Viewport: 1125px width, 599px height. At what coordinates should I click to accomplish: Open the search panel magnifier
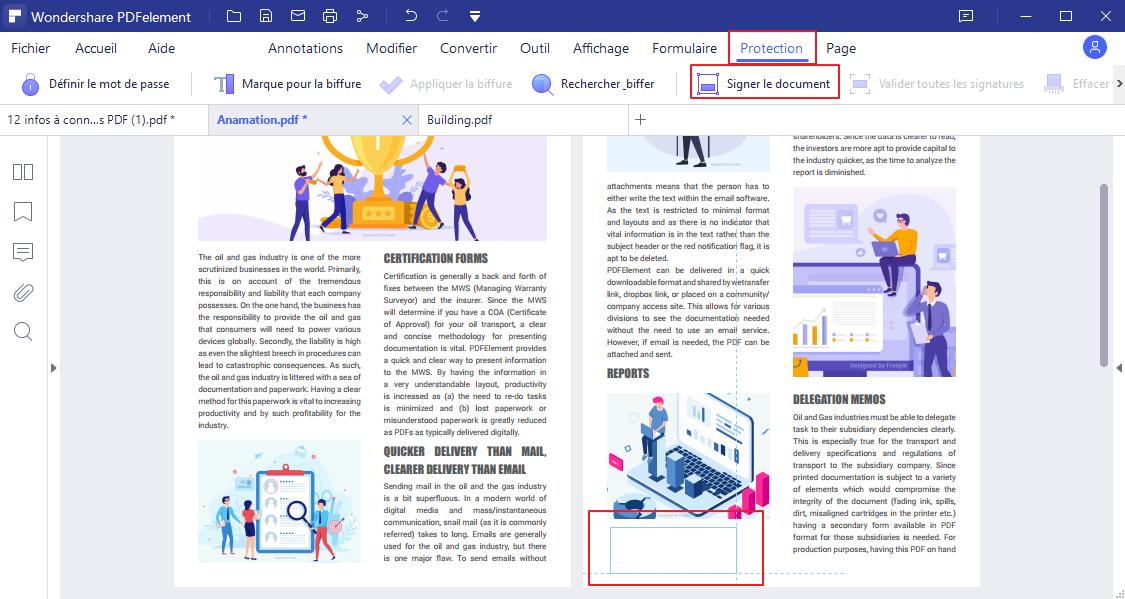click(23, 331)
